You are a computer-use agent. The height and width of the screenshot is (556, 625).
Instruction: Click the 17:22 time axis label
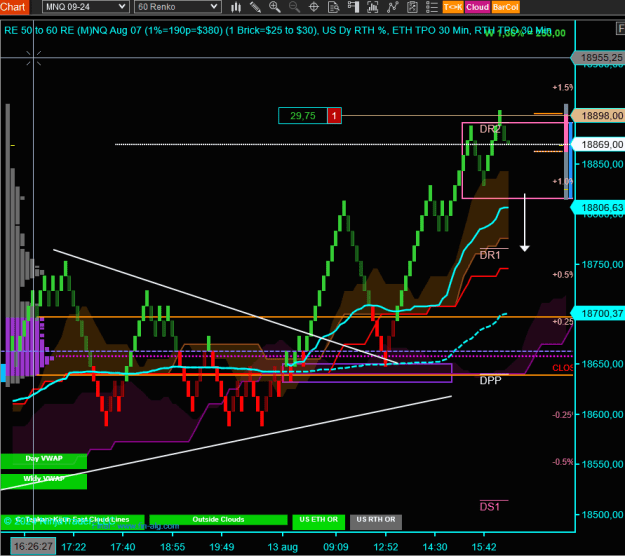[x=74, y=547]
